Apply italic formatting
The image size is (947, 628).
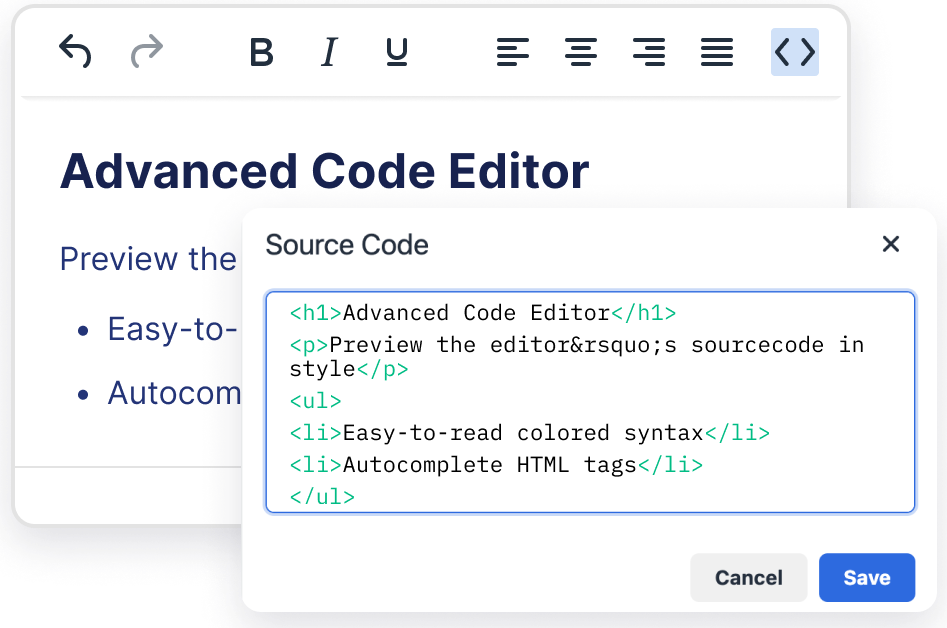(328, 53)
